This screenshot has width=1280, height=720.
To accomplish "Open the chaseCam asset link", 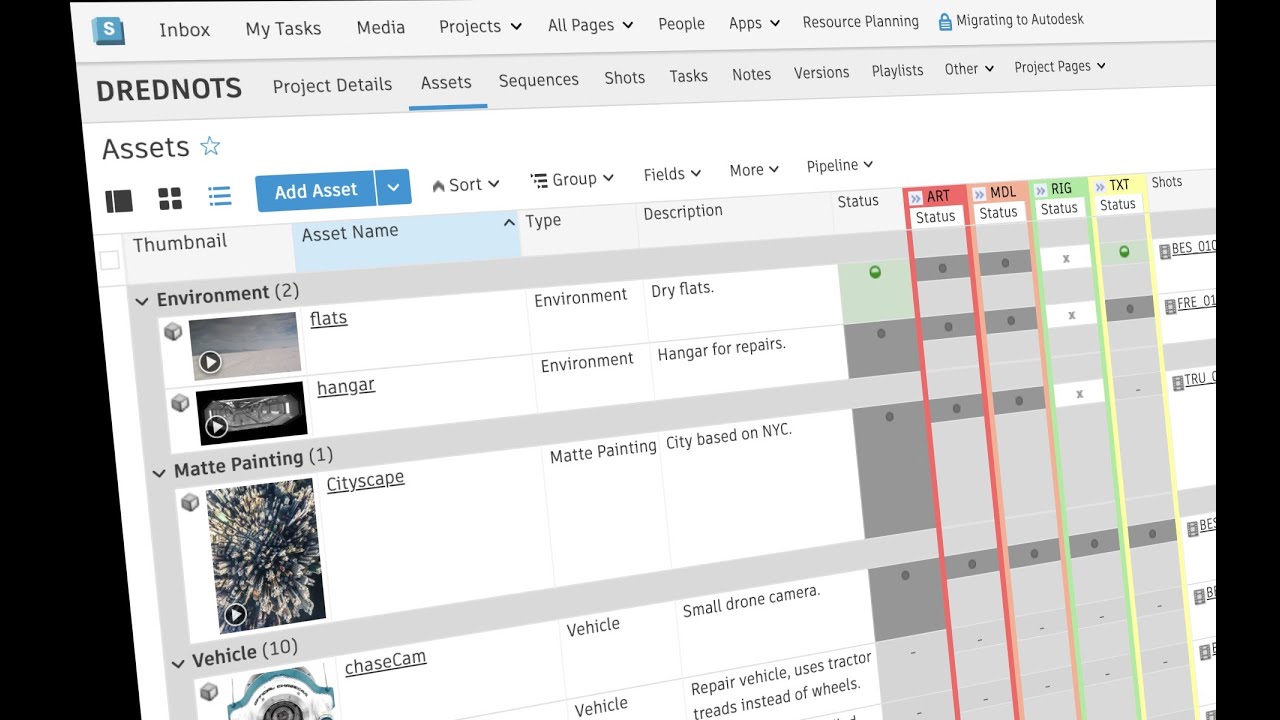I will click(x=385, y=662).
